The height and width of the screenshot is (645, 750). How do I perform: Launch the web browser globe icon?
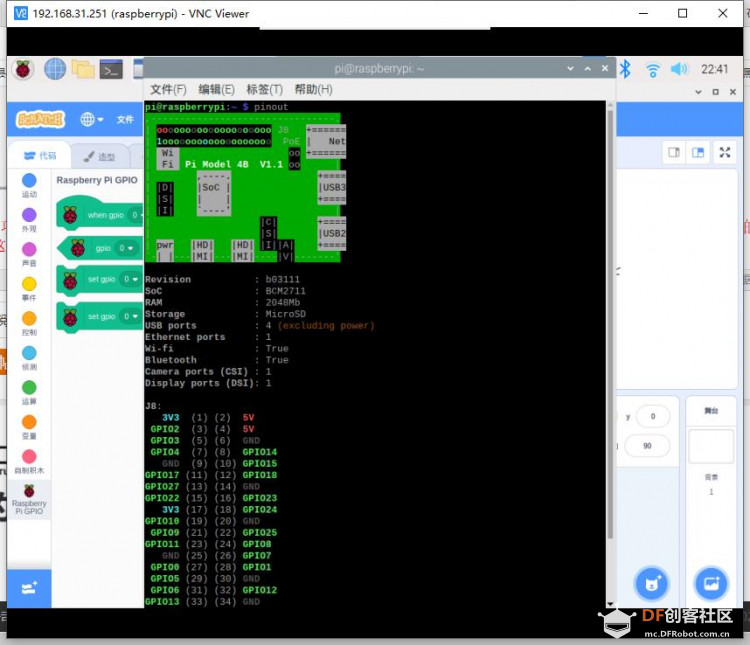55,69
